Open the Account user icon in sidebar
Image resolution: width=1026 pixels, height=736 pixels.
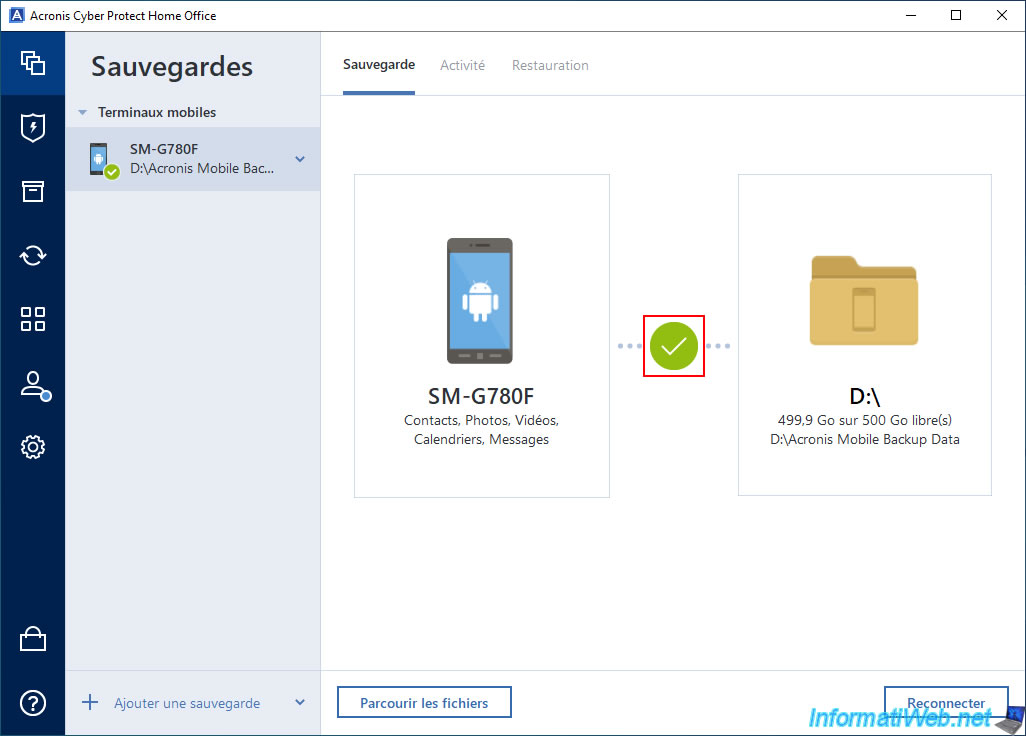tap(35, 385)
